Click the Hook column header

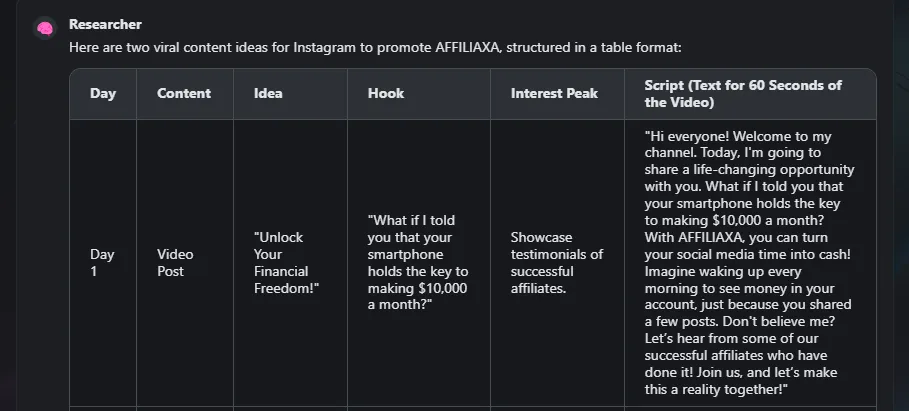pos(386,93)
